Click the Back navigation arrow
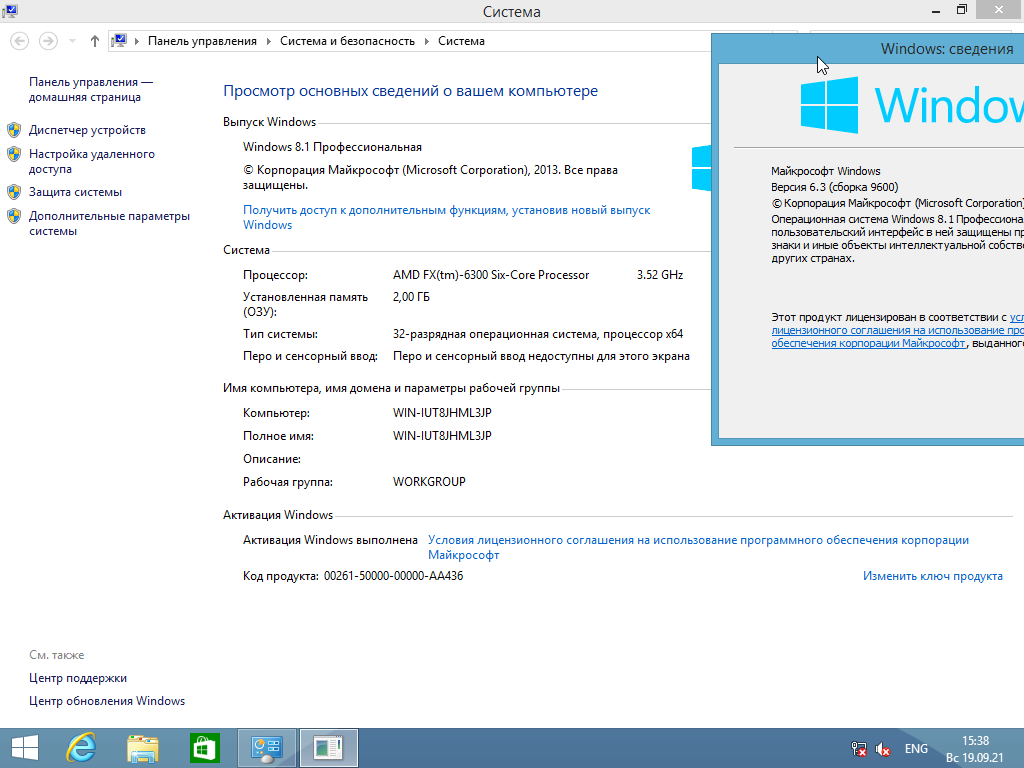This screenshot has height=768, width=1024. point(20,41)
